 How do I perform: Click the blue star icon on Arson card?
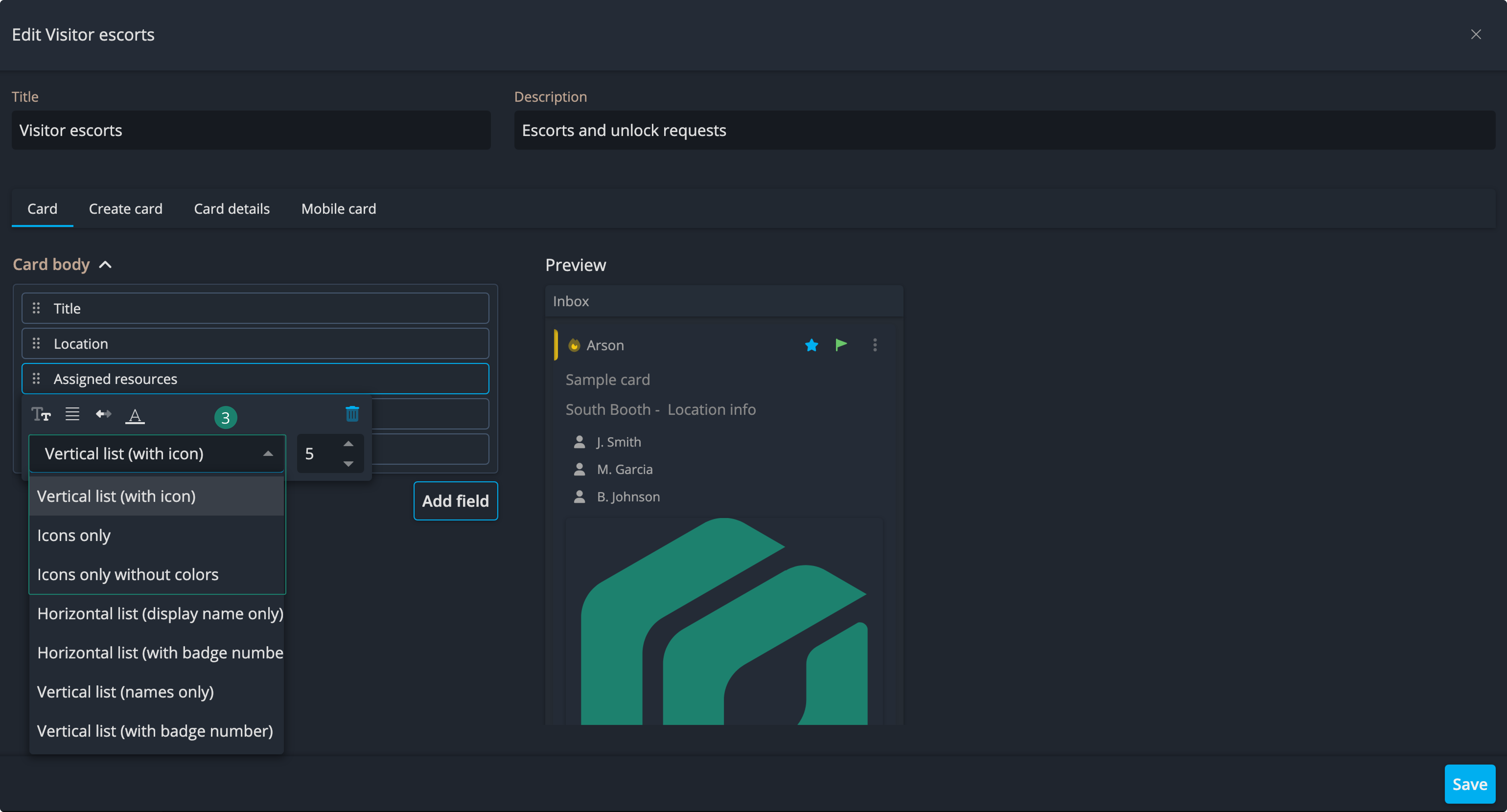[811, 345]
